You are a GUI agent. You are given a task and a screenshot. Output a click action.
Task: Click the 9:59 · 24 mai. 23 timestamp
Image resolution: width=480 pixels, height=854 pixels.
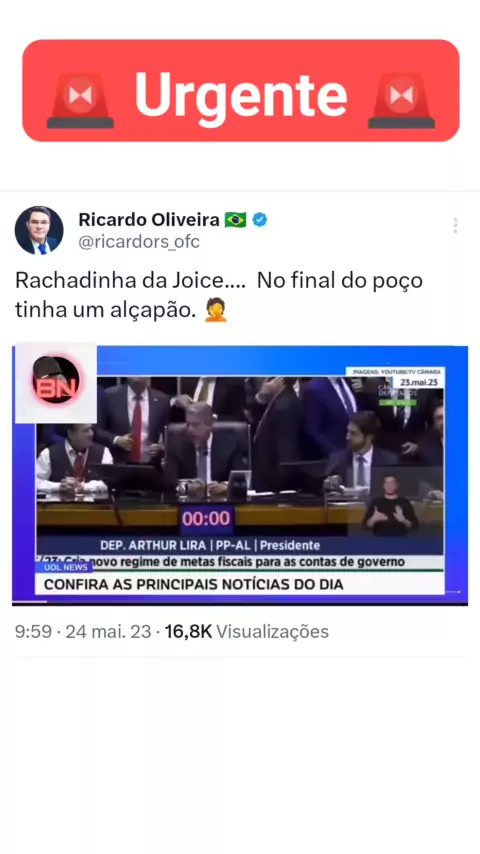83,632
